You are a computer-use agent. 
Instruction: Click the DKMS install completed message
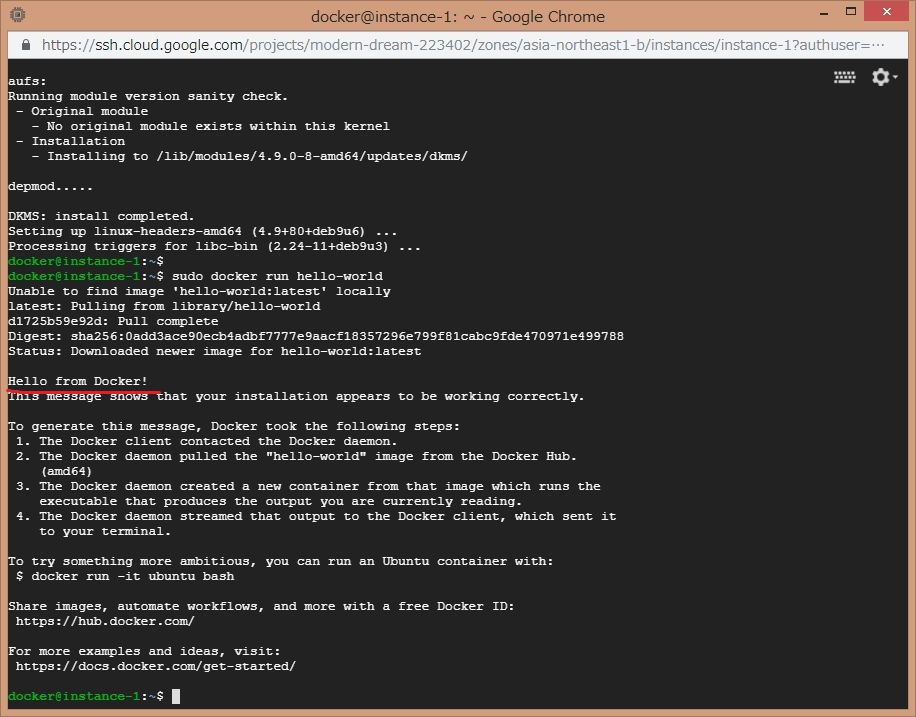point(95,216)
